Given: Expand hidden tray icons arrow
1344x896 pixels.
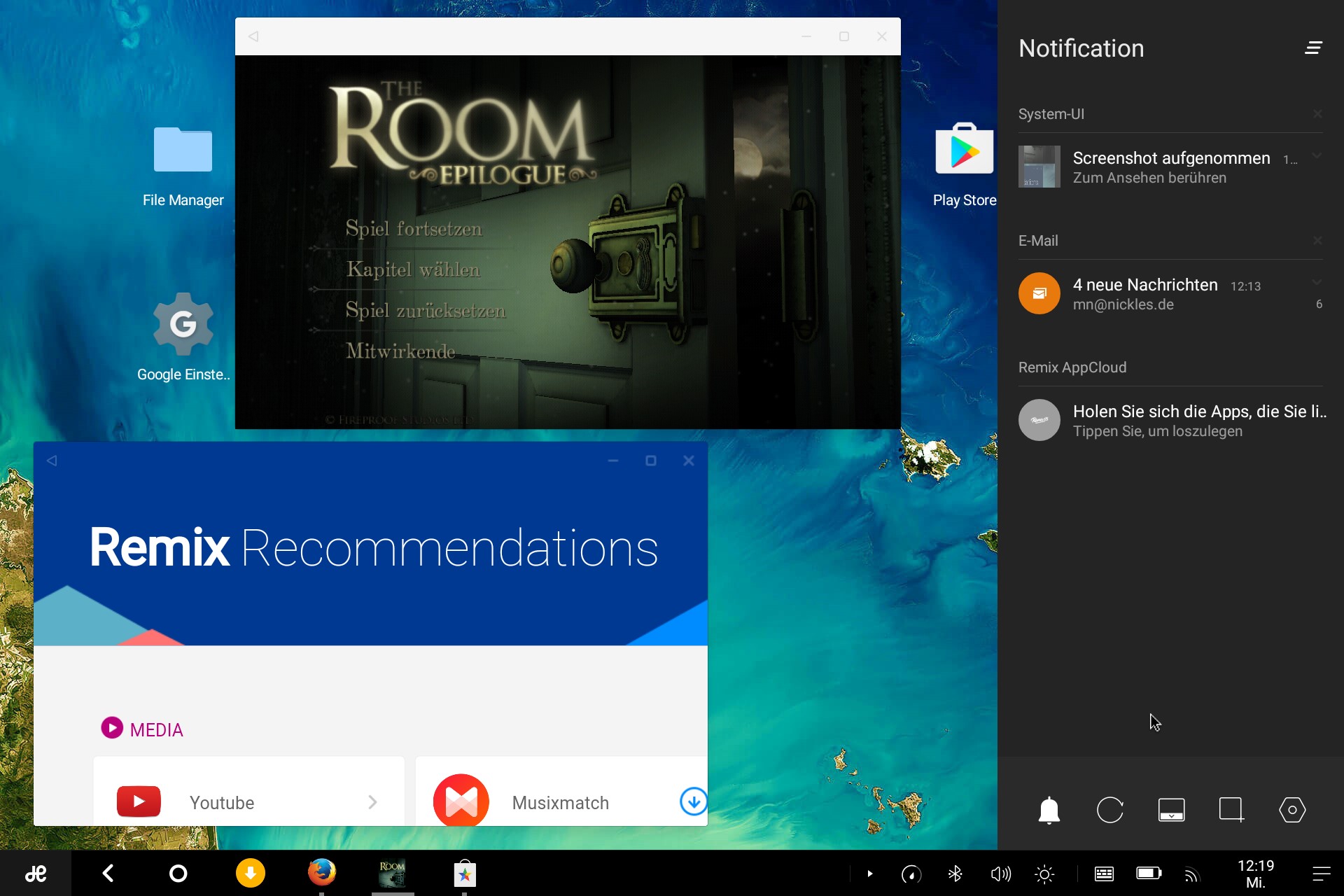Looking at the screenshot, I should coord(870,874).
